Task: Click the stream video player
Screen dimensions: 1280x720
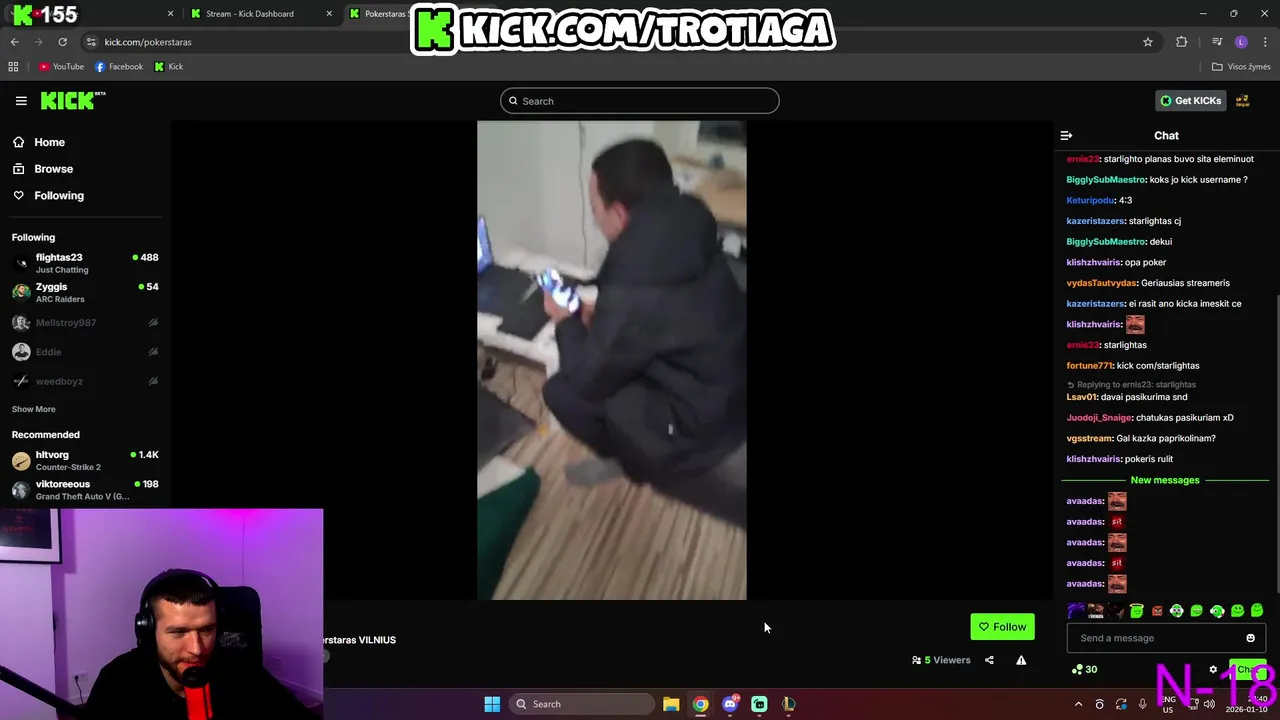Action: [611, 360]
